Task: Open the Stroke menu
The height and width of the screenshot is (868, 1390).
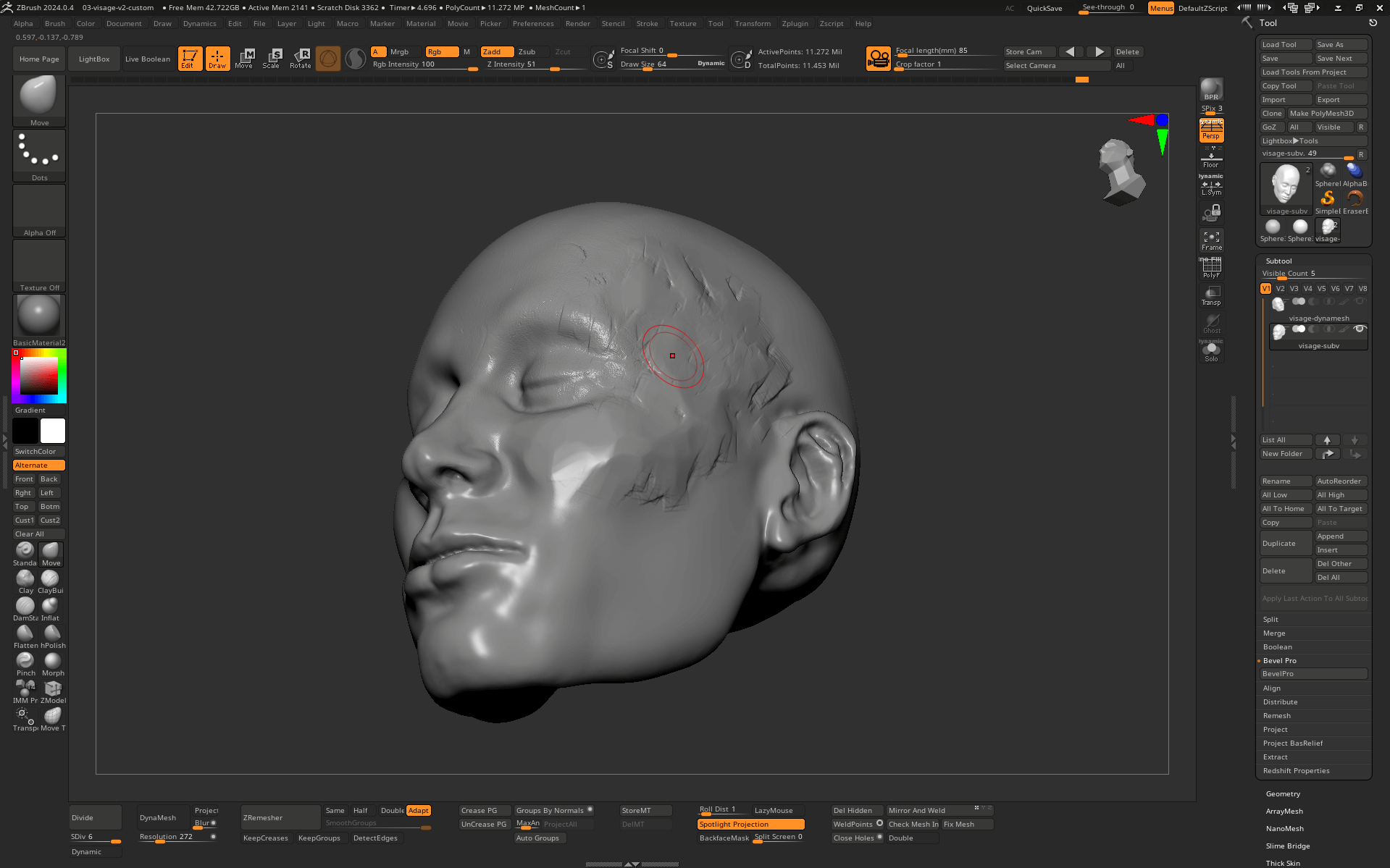Action: tap(647, 24)
